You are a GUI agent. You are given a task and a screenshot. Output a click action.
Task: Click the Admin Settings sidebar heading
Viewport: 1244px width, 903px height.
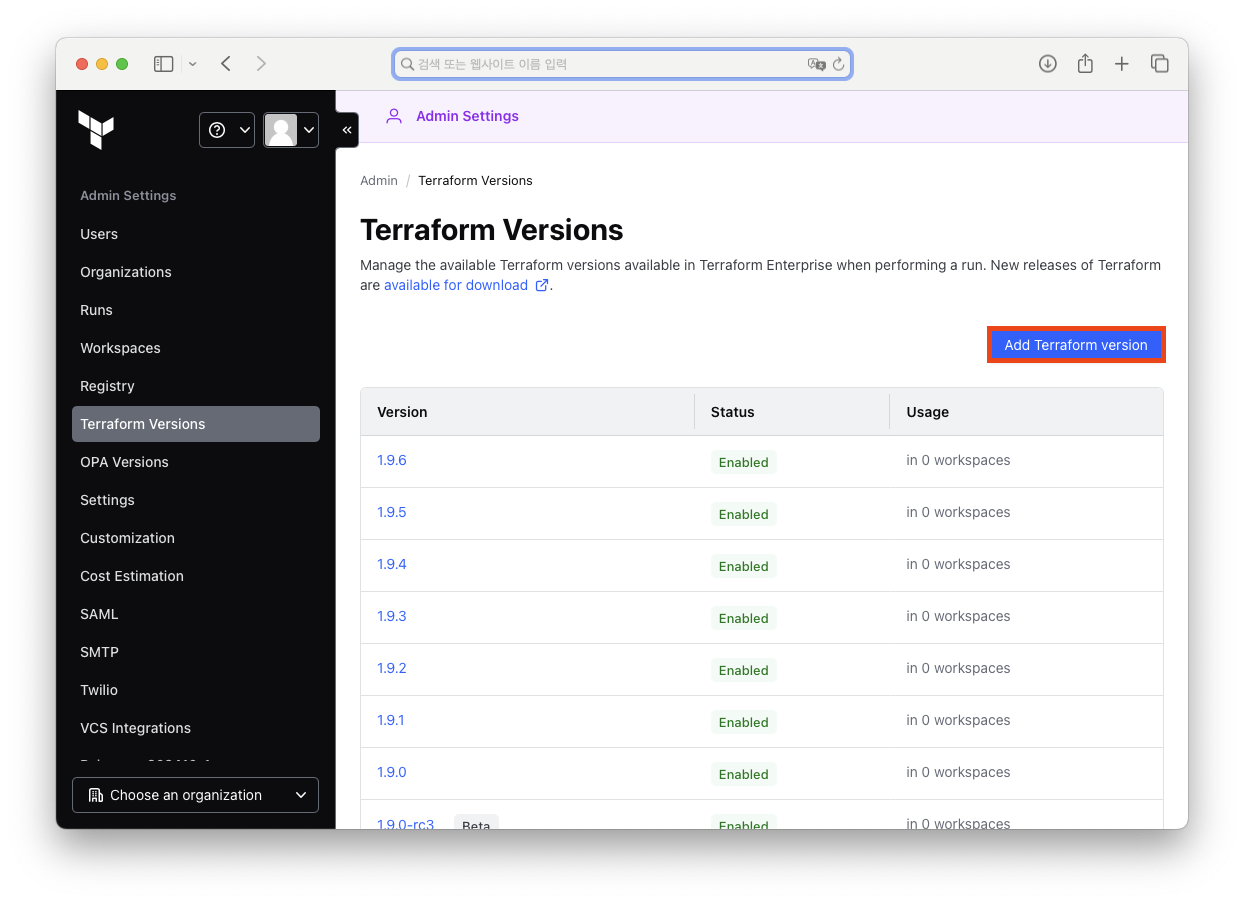click(x=128, y=196)
